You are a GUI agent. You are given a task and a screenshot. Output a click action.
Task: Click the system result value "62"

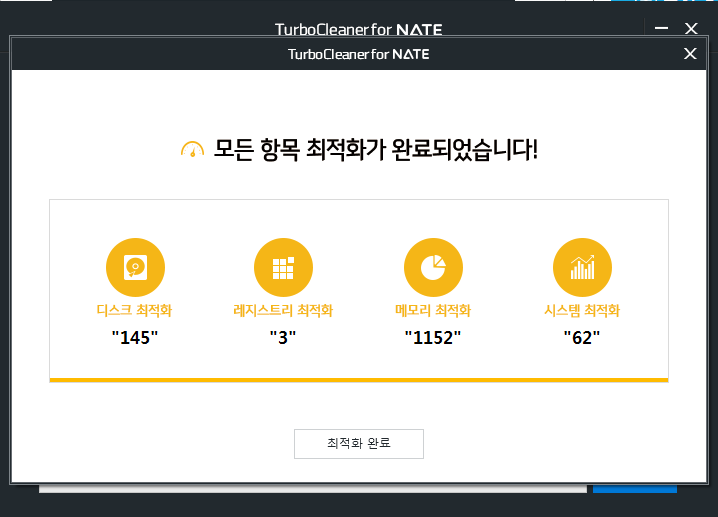[x=582, y=337]
